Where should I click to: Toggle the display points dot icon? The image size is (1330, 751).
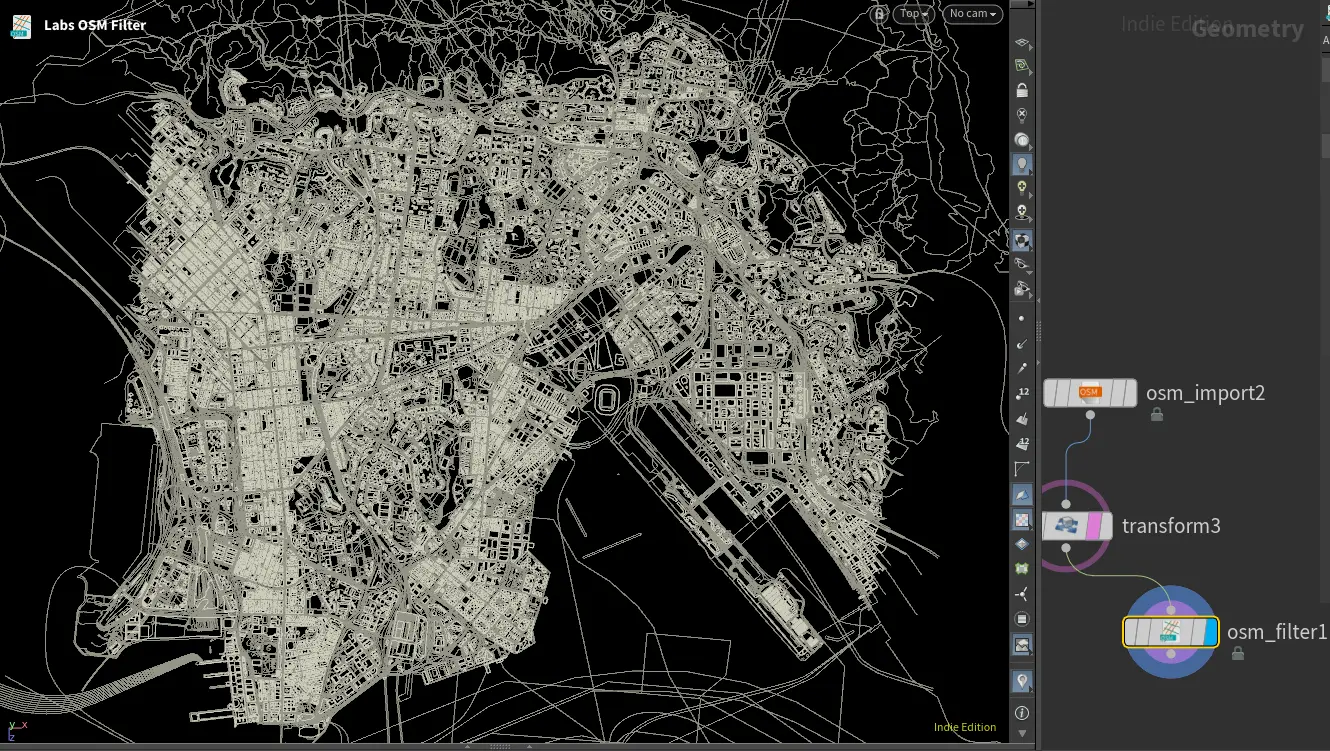point(1021,319)
